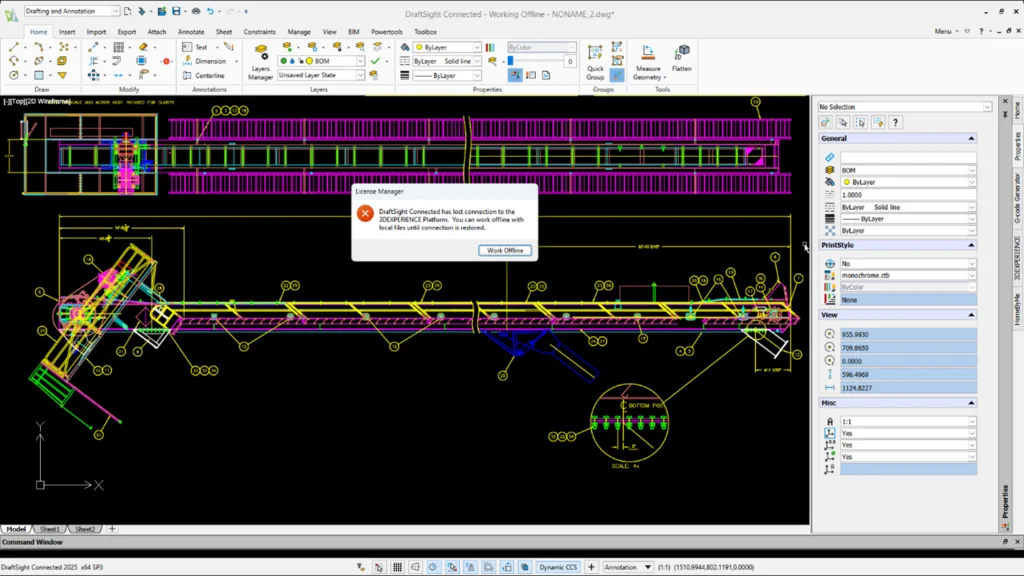Collapse the General properties section

click(970, 139)
